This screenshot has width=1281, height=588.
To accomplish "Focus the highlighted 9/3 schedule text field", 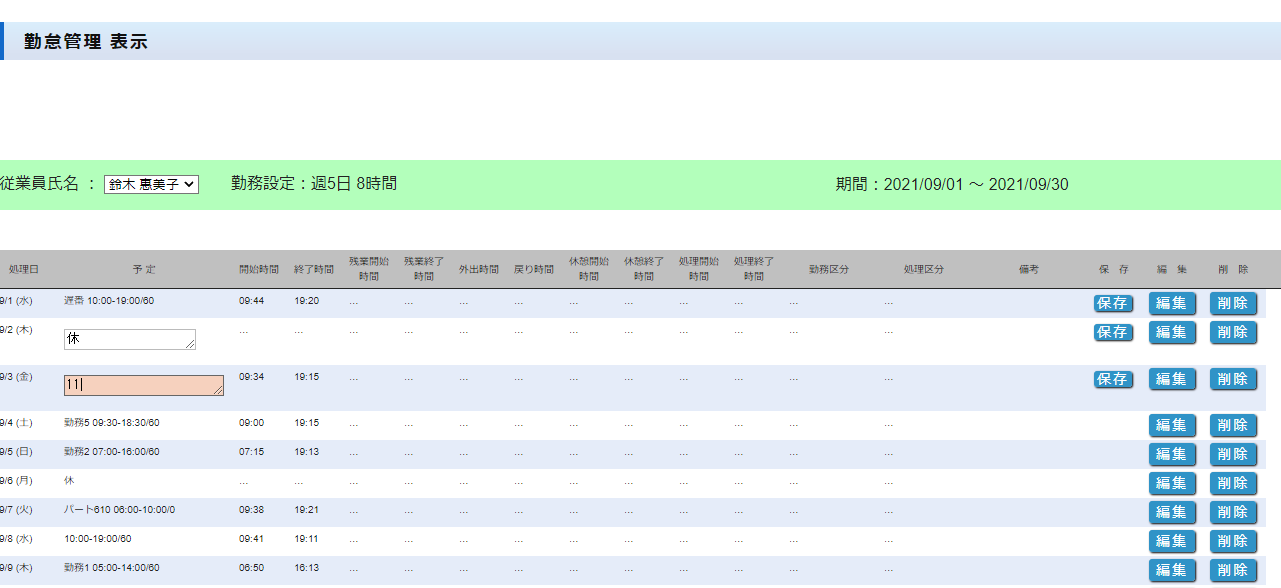I will tap(142, 386).
